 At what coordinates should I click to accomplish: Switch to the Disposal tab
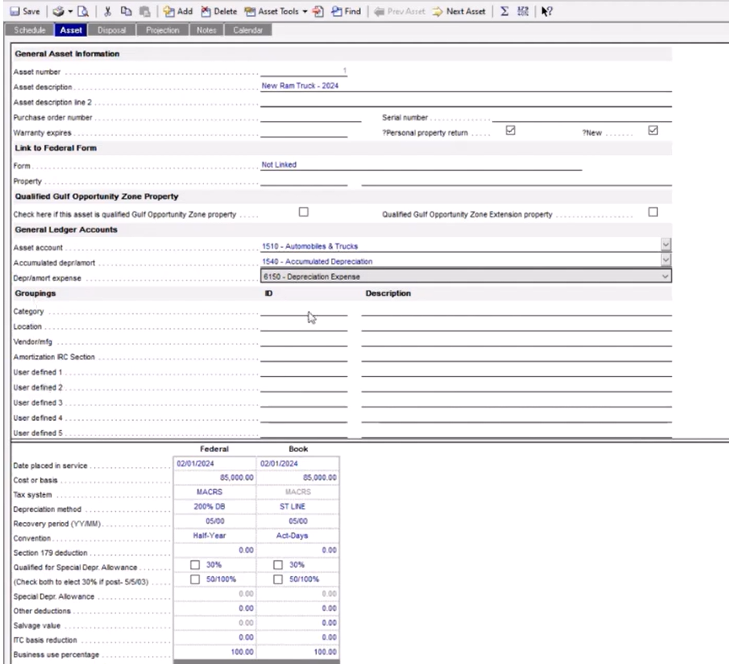tap(109, 30)
